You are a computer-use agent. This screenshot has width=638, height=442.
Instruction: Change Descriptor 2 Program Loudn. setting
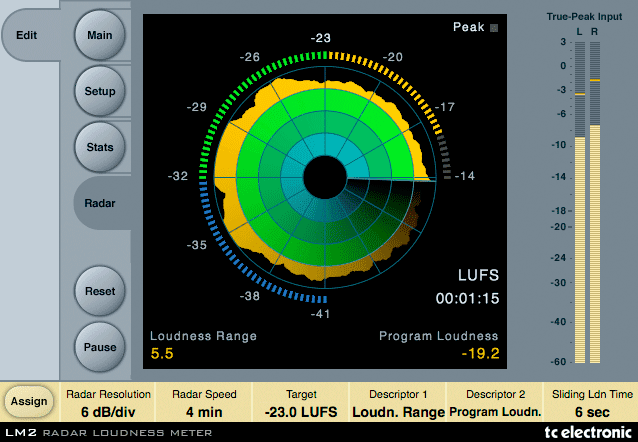tap(495, 403)
